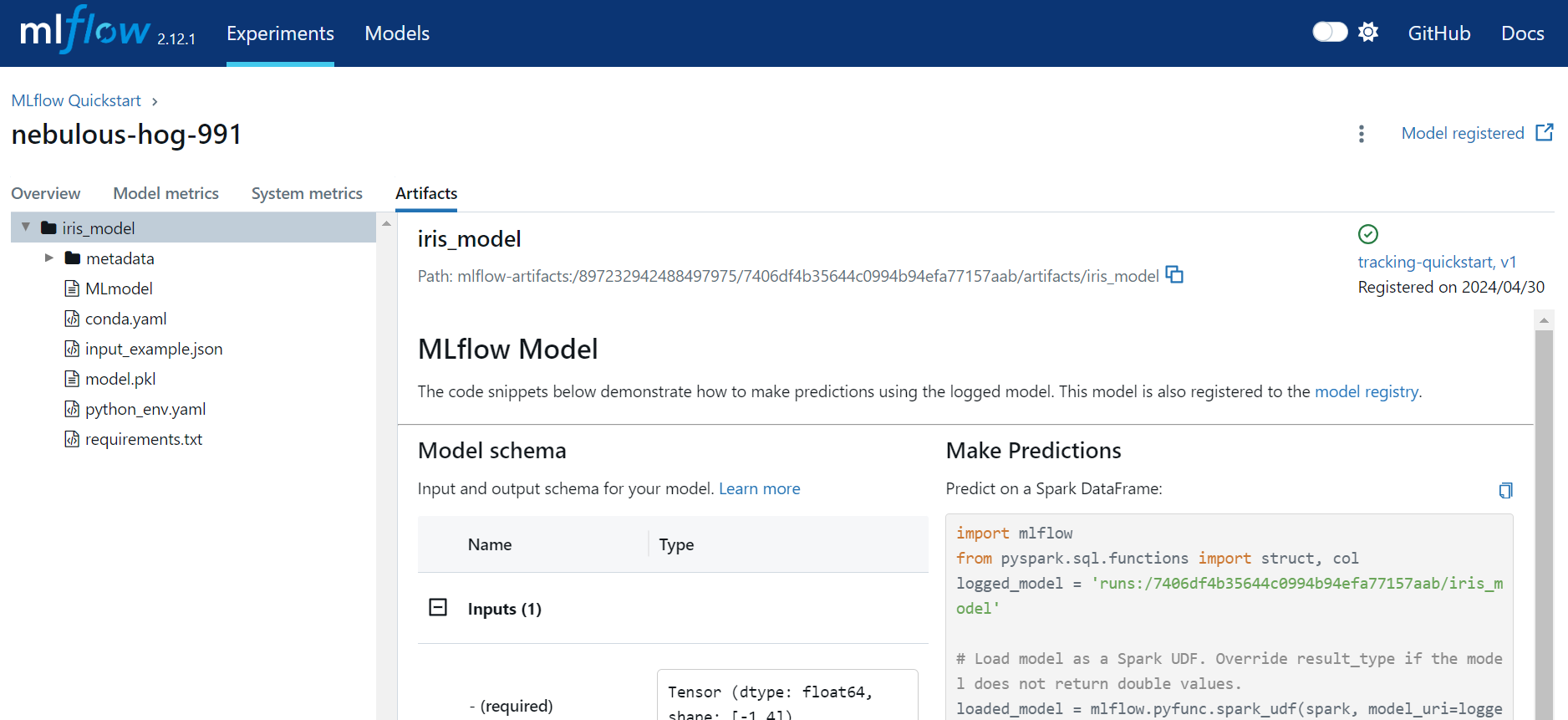The image size is (1568, 720).
Task: Click the Tensor dtype float64 type box
Action: pos(787,695)
